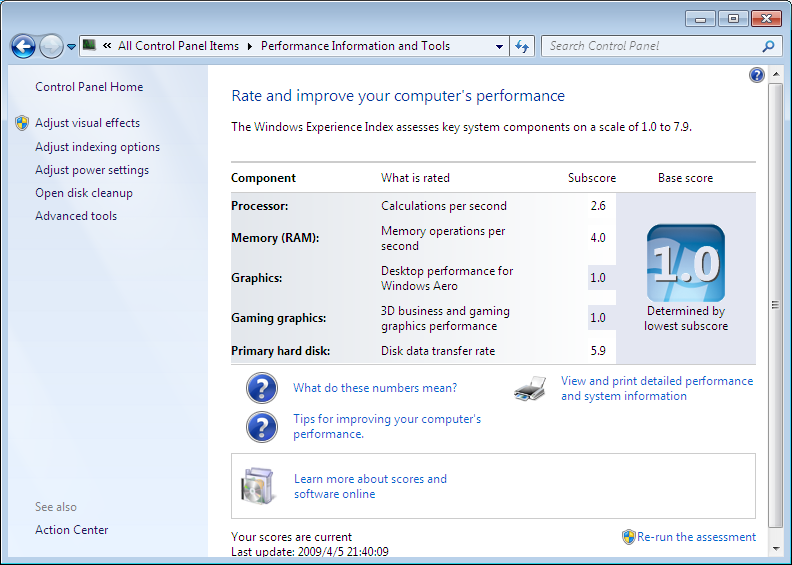The height and width of the screenshot is (565, 792).
Task: Click the vertical scrollbar up arrow
Action: (776, 75)
